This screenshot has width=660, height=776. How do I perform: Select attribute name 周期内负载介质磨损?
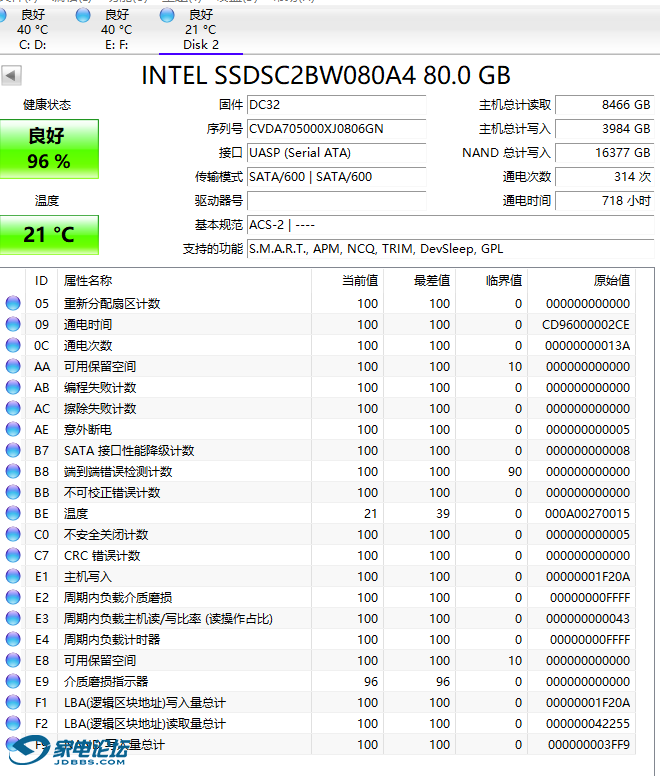[118, 597]
